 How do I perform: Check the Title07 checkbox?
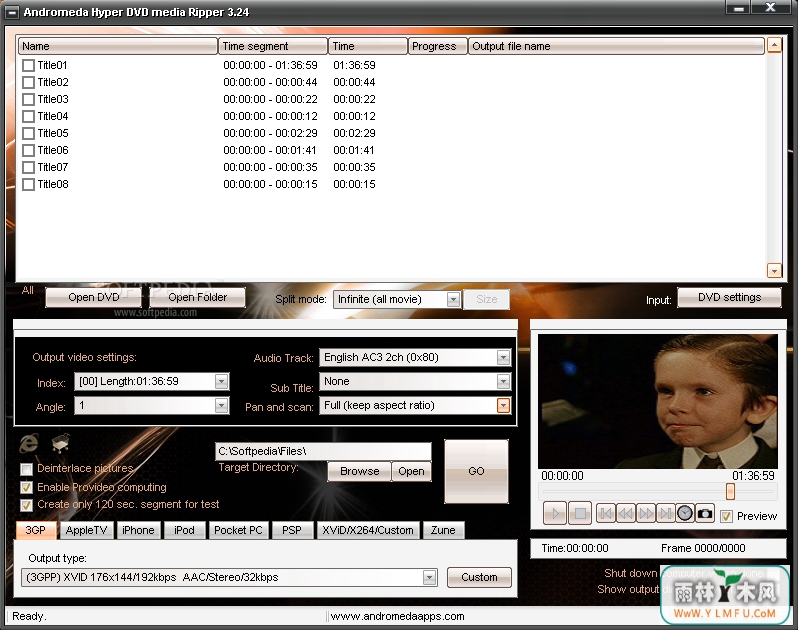click(x=28, y=167)
